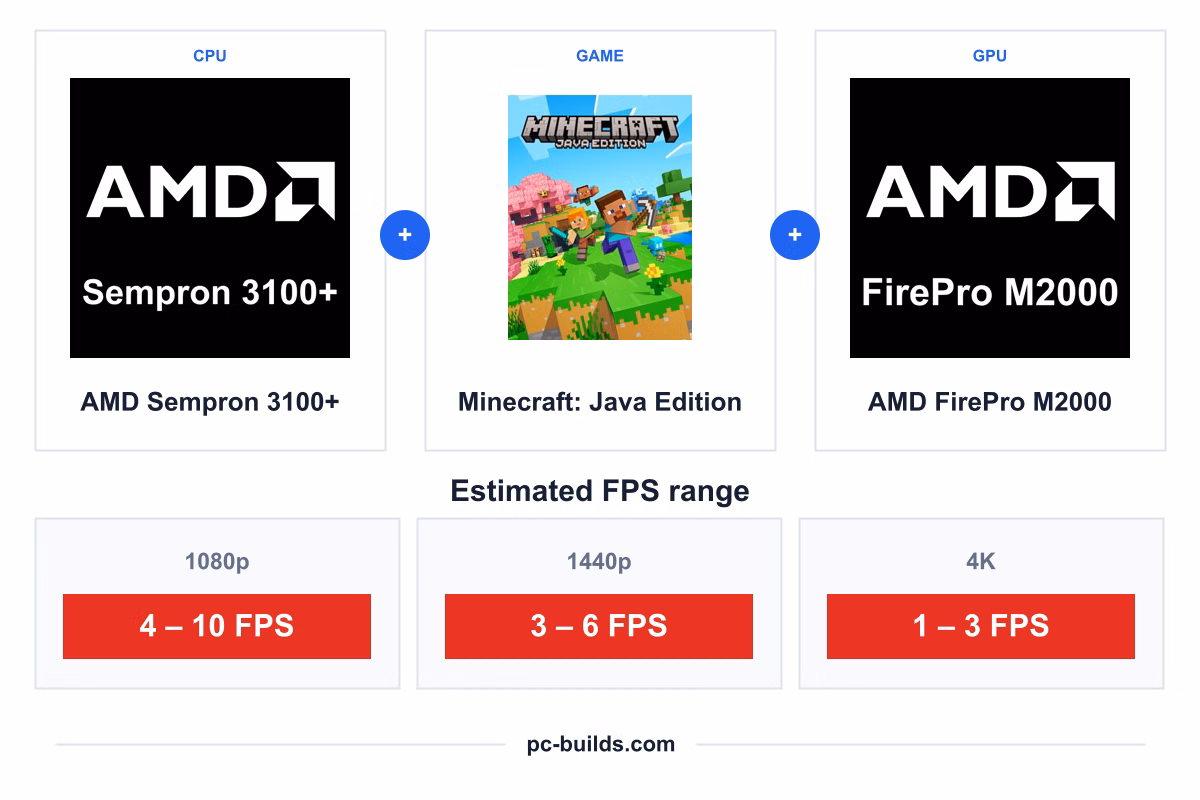Click the 3 – 6 FPS red bar
Viewport: 1200px width, 800px height.
coord(599,626)
